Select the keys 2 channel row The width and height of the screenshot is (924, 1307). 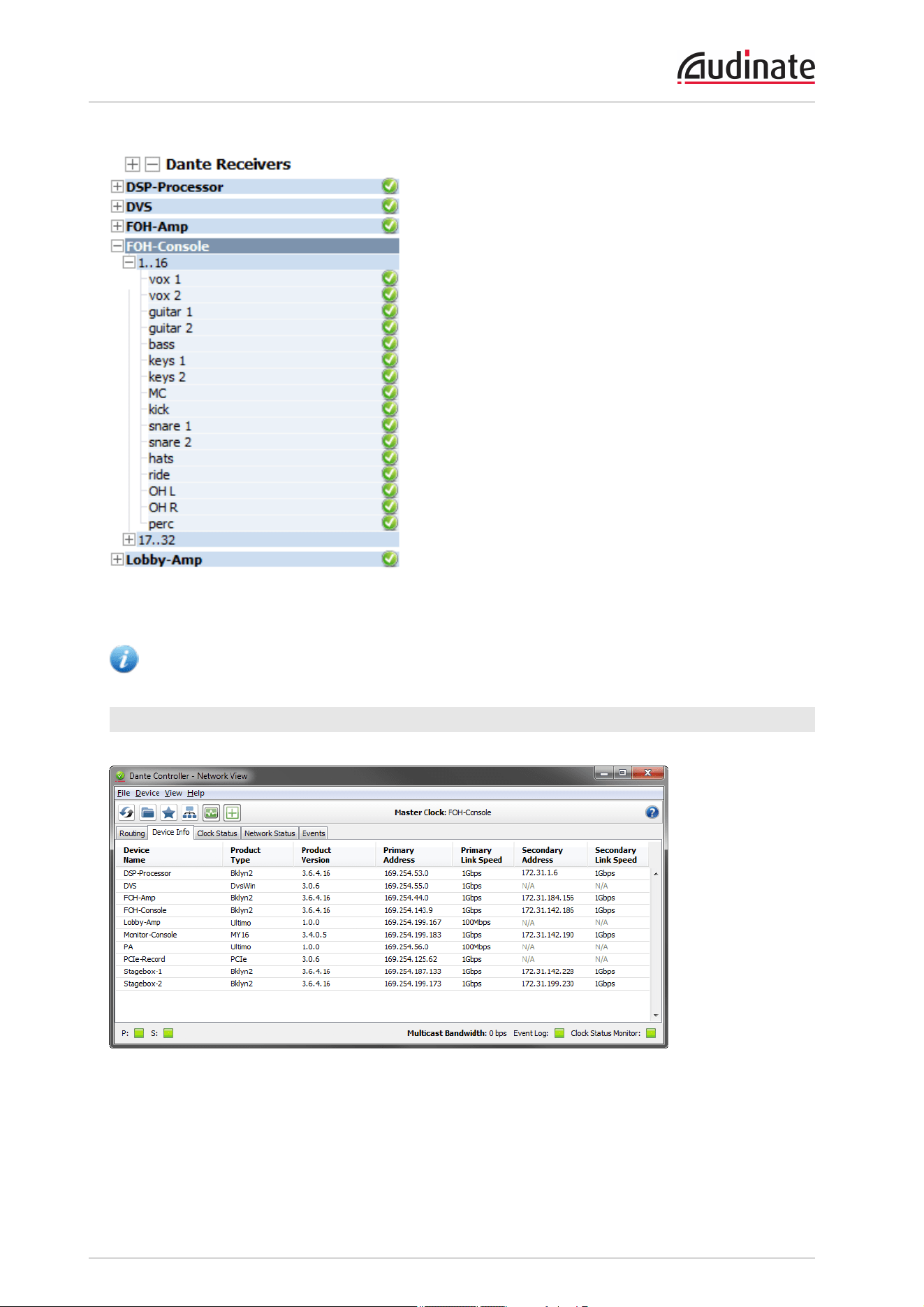tap(273, 377)
